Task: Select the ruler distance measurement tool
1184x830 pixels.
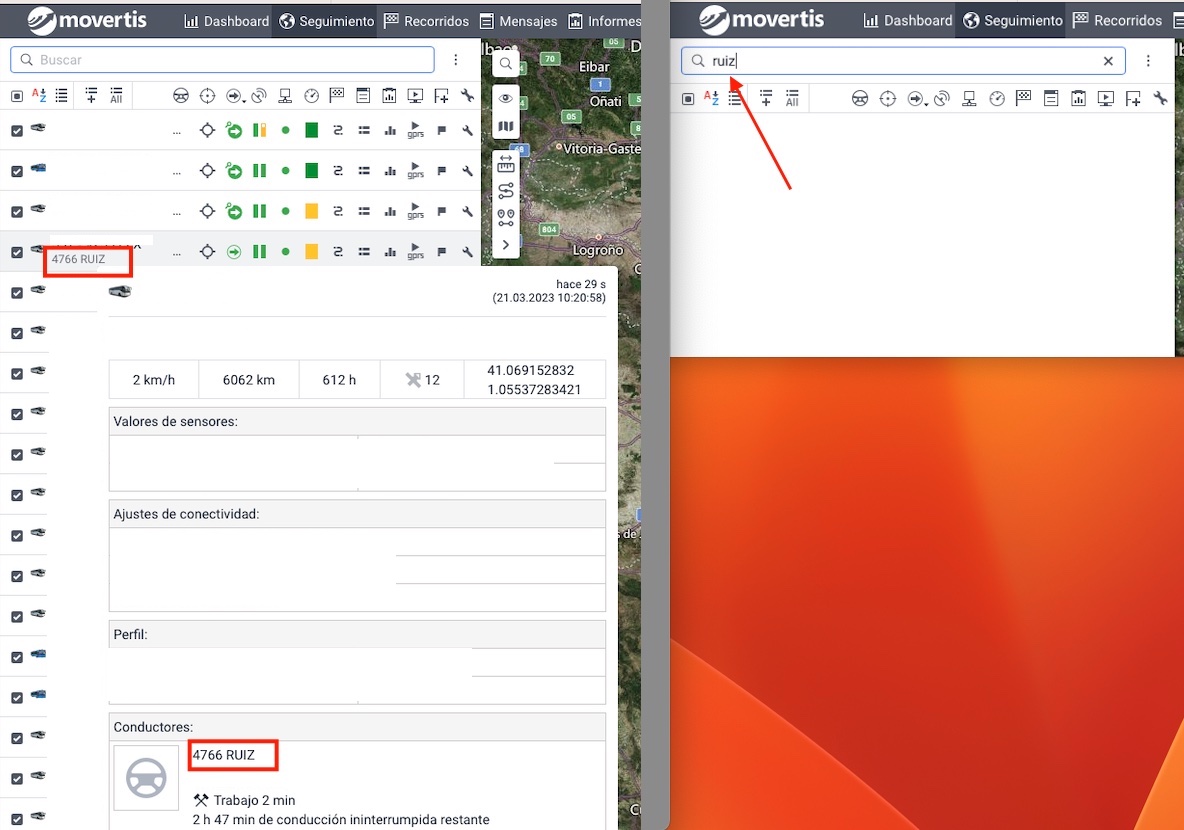Action: 506,164
